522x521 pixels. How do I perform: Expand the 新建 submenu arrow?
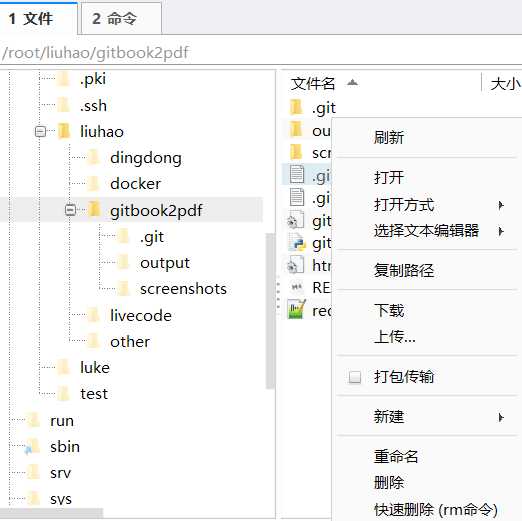(501, 417)
